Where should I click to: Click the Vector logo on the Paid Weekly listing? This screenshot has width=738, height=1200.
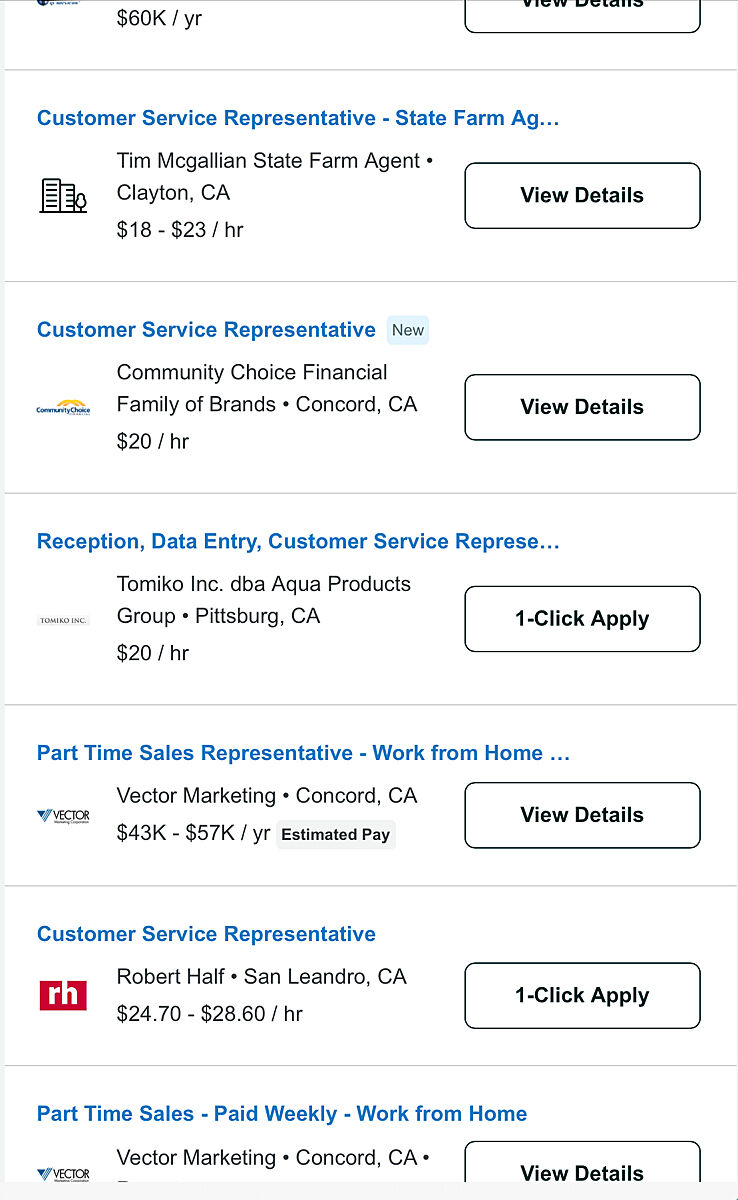point(63,1174)
